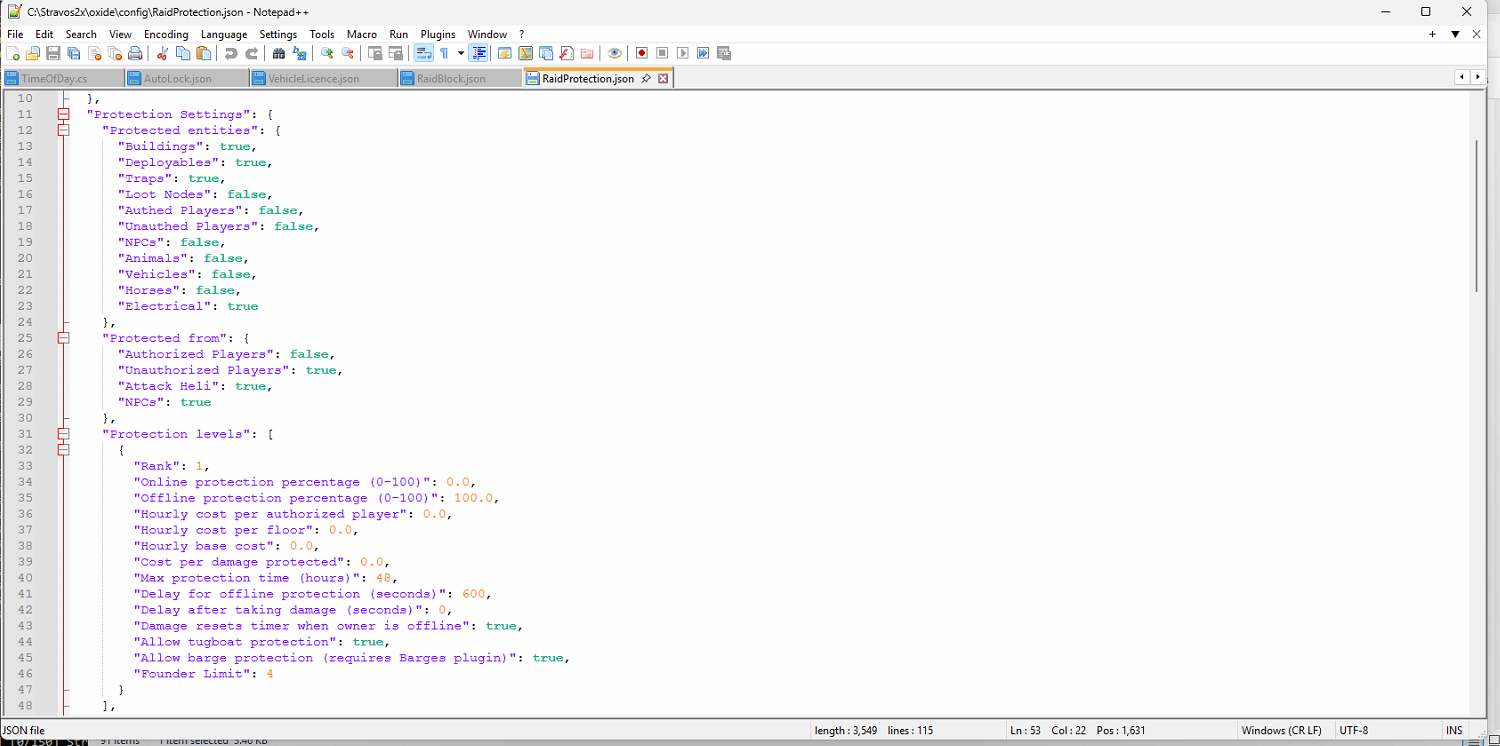Toggle file monitoring with the eye icon

(614, 53)
